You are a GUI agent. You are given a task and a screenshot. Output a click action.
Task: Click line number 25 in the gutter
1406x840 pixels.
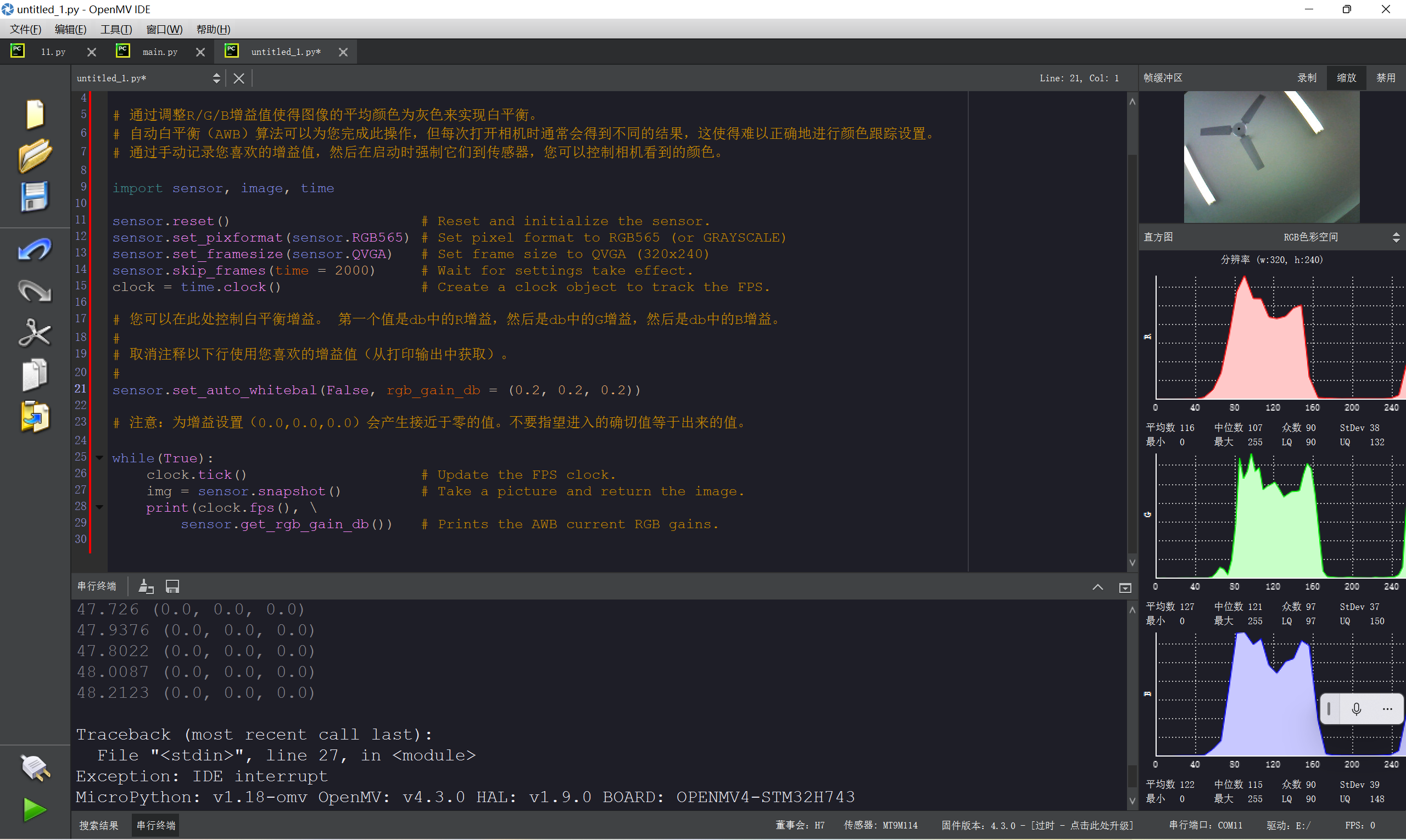[x=81, y=456]
